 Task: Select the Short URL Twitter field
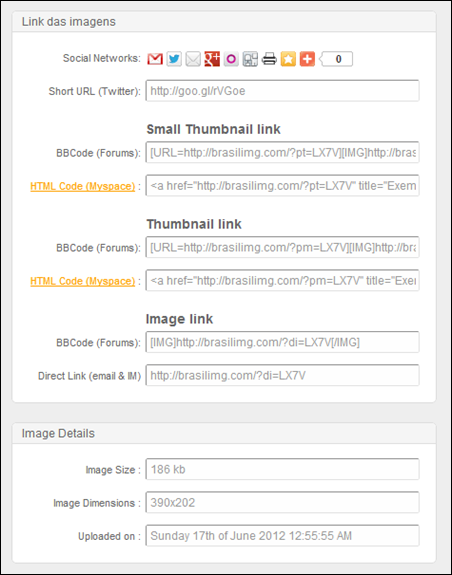click(282, 91)
